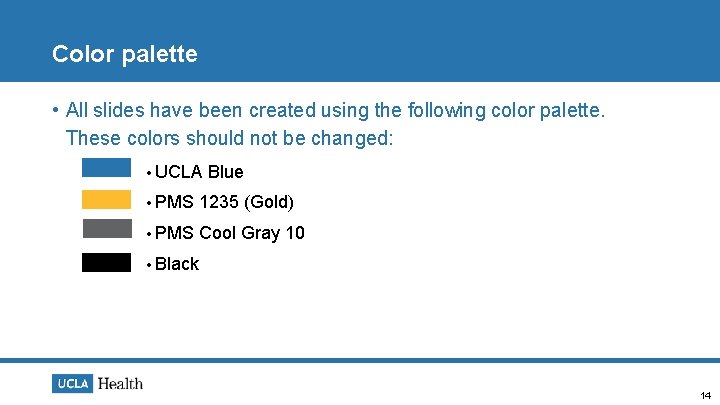Click the sentence 'All slides have been created'
Image resolution: width=720 pixels, height=405 pixels.
(x=335, y=111)
